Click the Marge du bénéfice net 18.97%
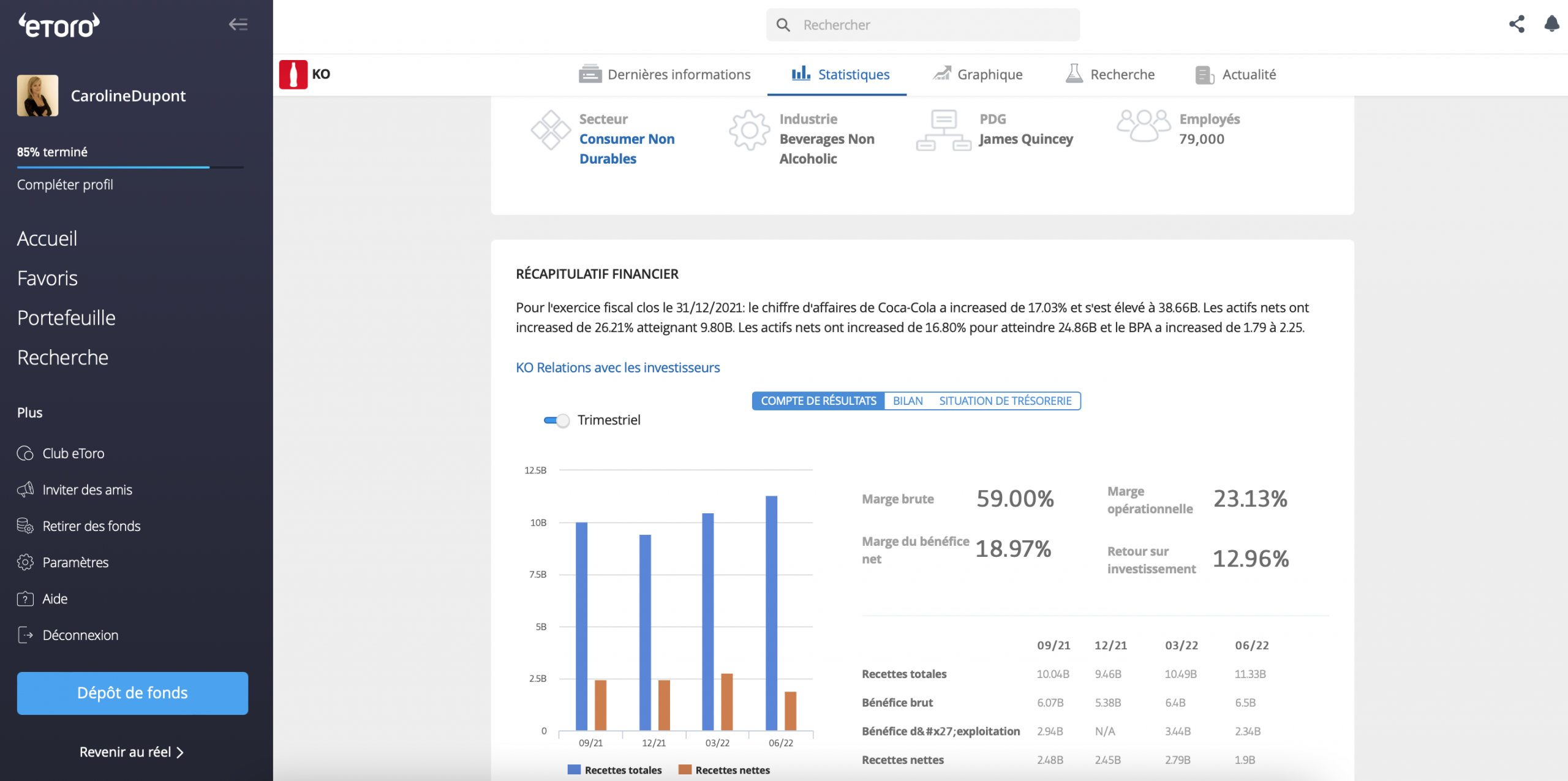The height and width of the screenshot is (781, 1568). pyautogui.click(x=1013, y=549)
